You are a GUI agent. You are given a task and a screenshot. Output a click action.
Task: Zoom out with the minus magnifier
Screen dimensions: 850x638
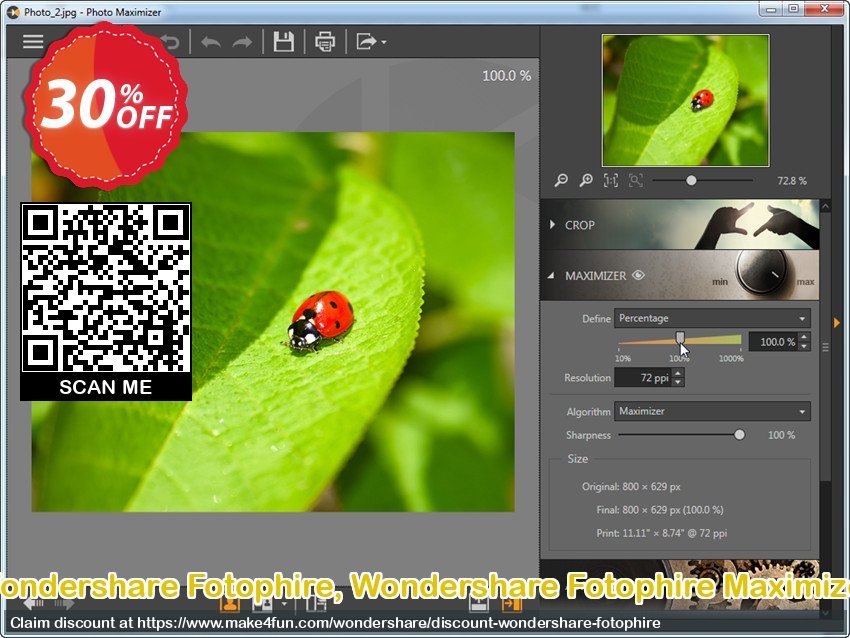pyautogui.click(x=561, y=180)
